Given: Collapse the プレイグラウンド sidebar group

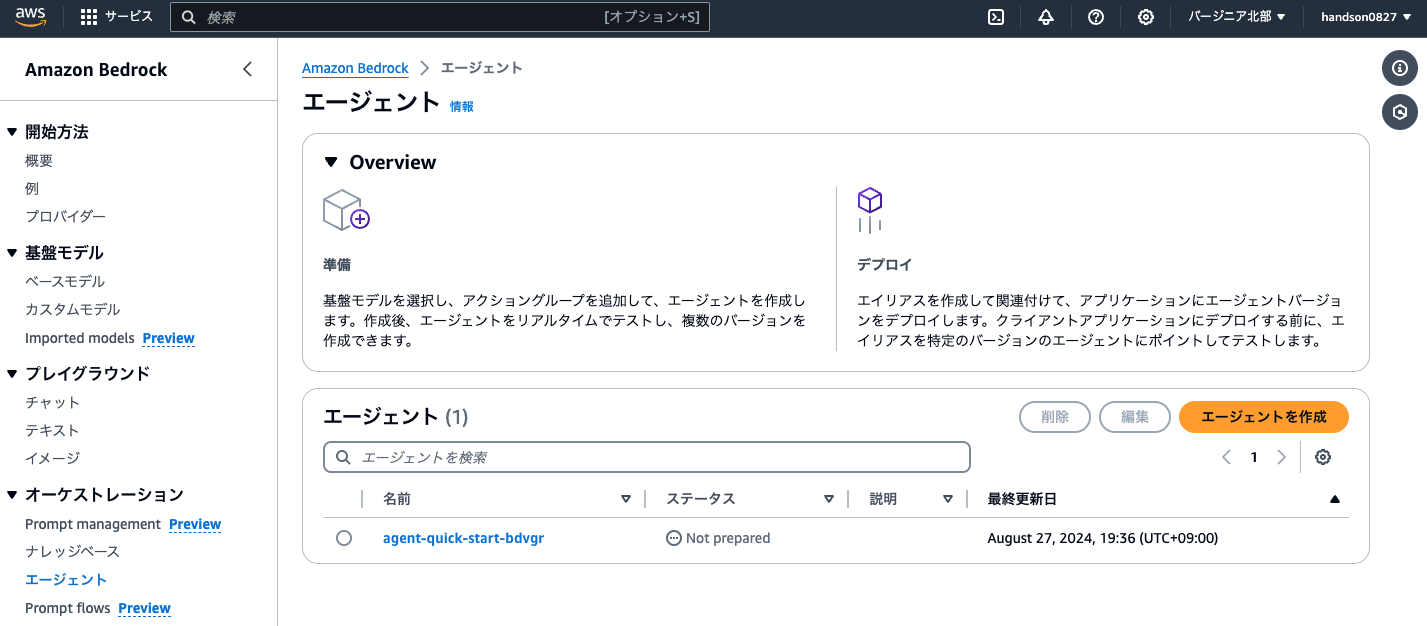Looking at the screenshot, I should tap(12, 374).
